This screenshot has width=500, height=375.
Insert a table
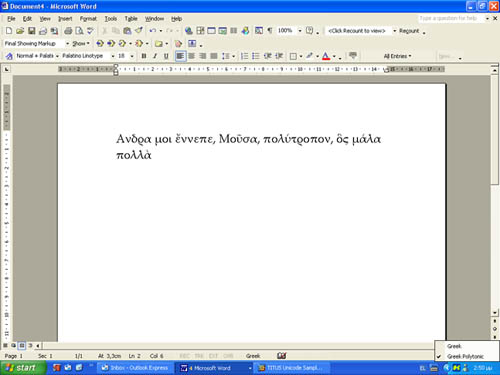(x=211, y=31)
